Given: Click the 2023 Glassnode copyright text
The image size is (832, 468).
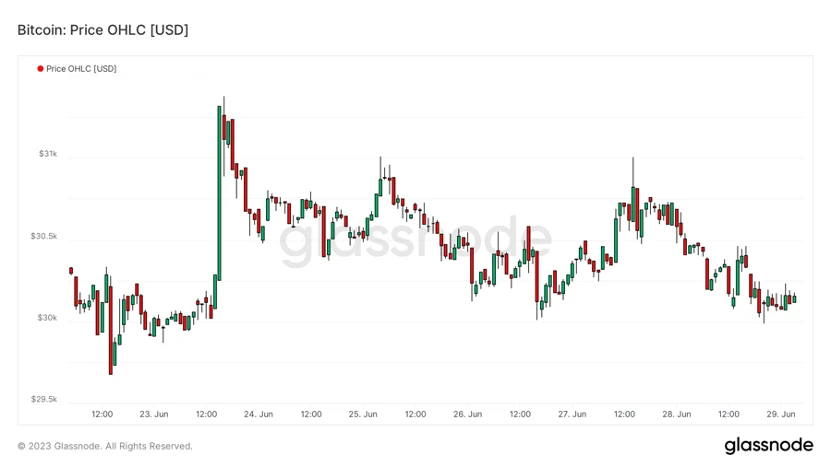Looking at the screenshot, I should [105, 446].
